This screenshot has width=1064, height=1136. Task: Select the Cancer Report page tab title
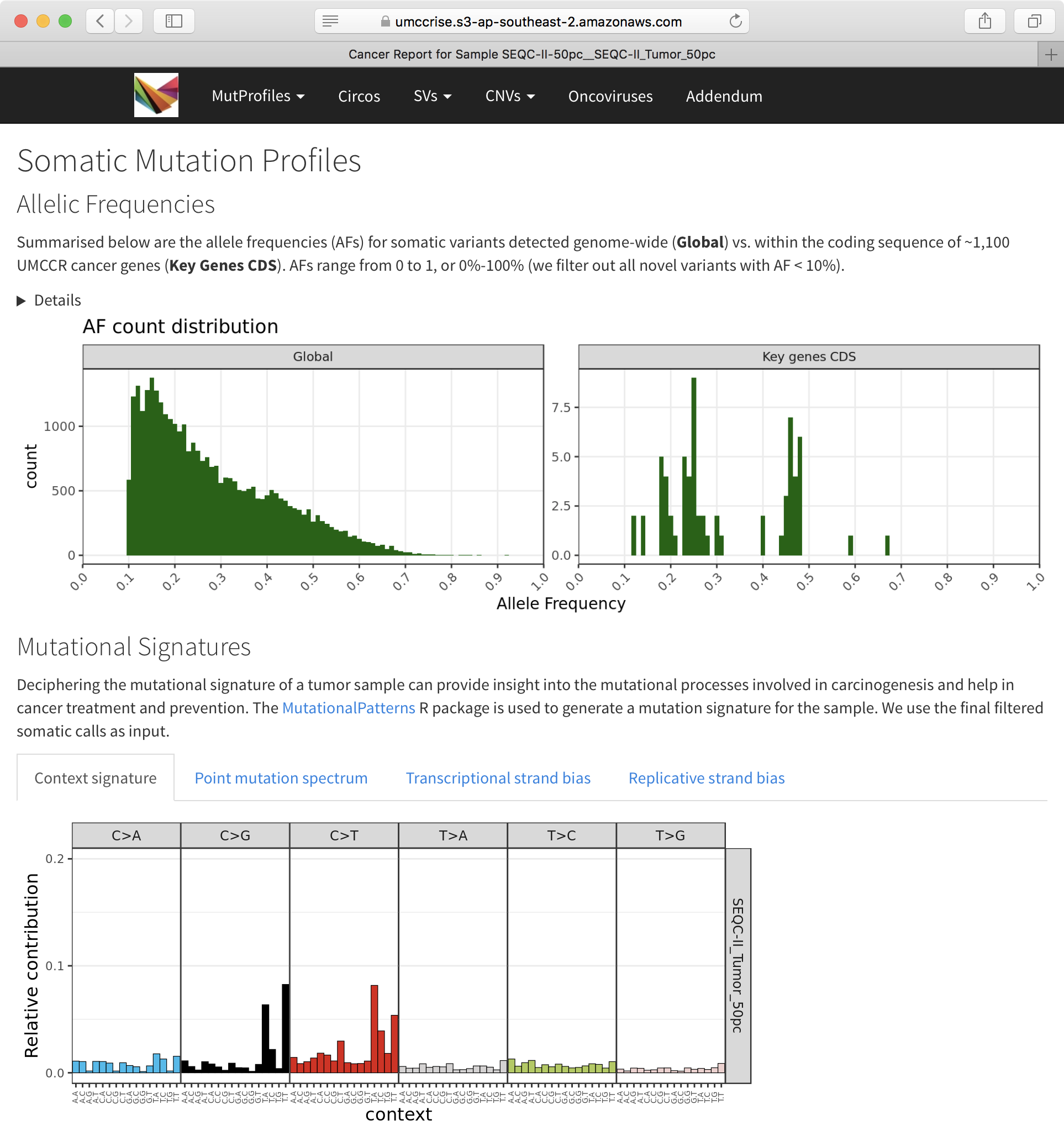[531, 54]
